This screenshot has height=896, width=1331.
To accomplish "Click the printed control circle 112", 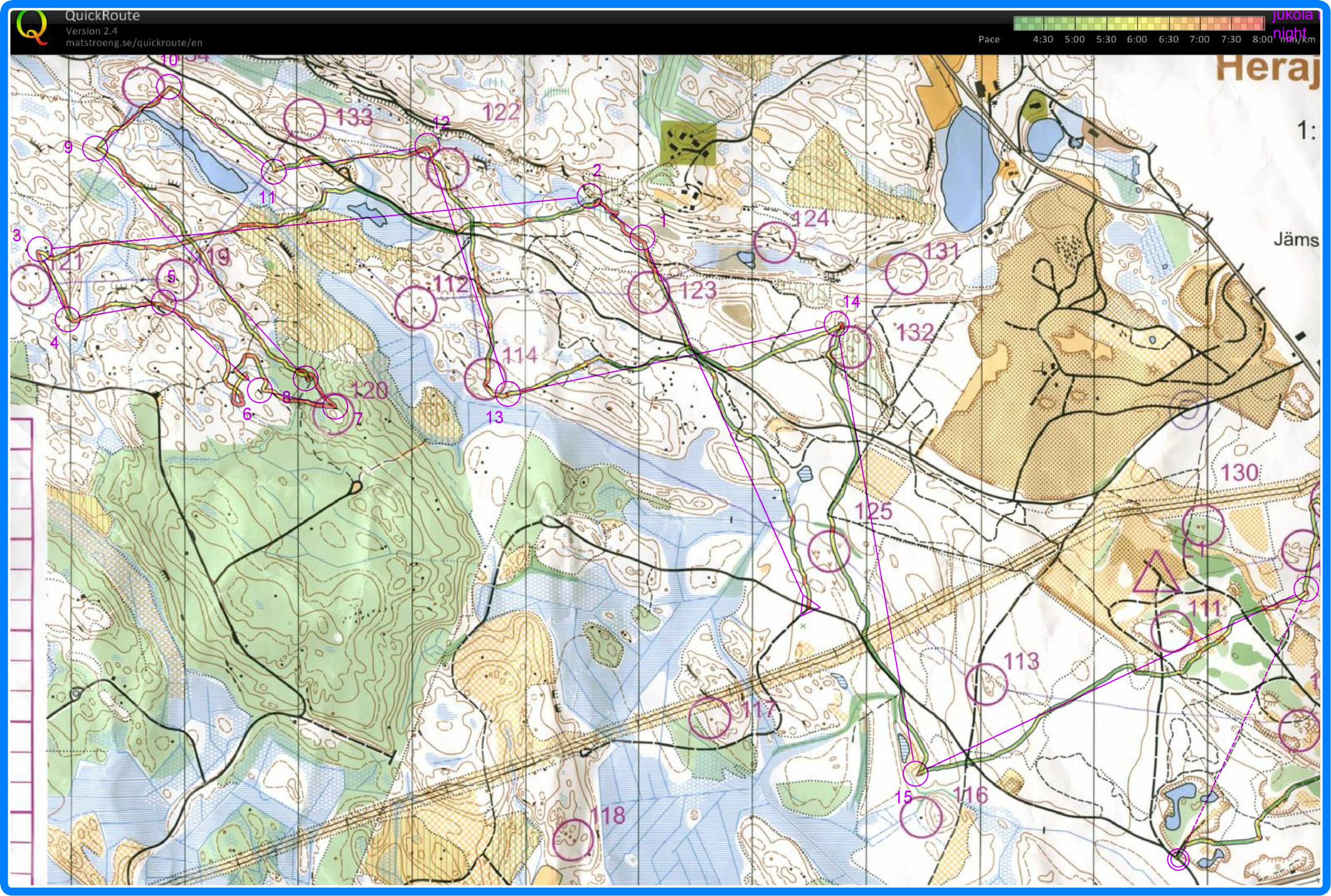I will [416, 307].
